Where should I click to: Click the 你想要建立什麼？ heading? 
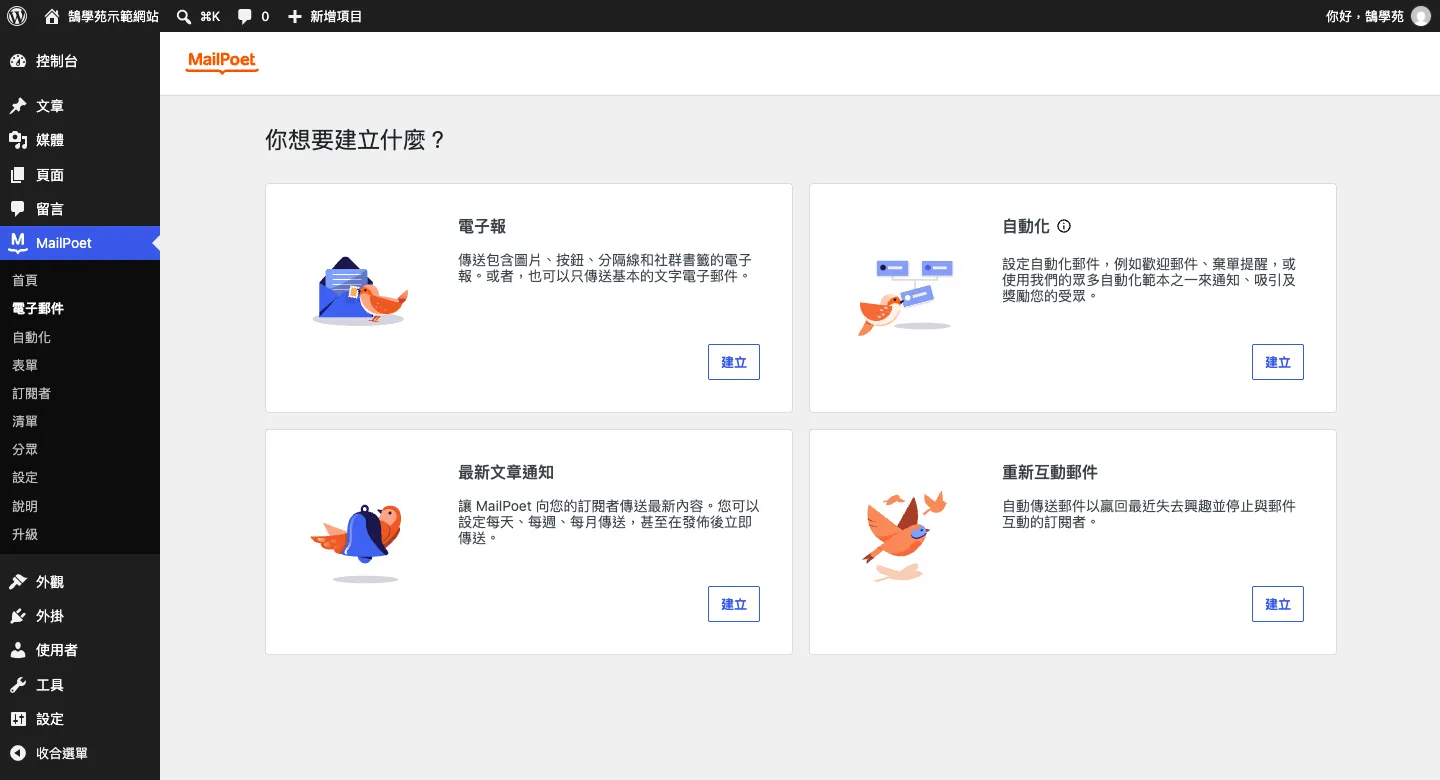coord(355,139)
